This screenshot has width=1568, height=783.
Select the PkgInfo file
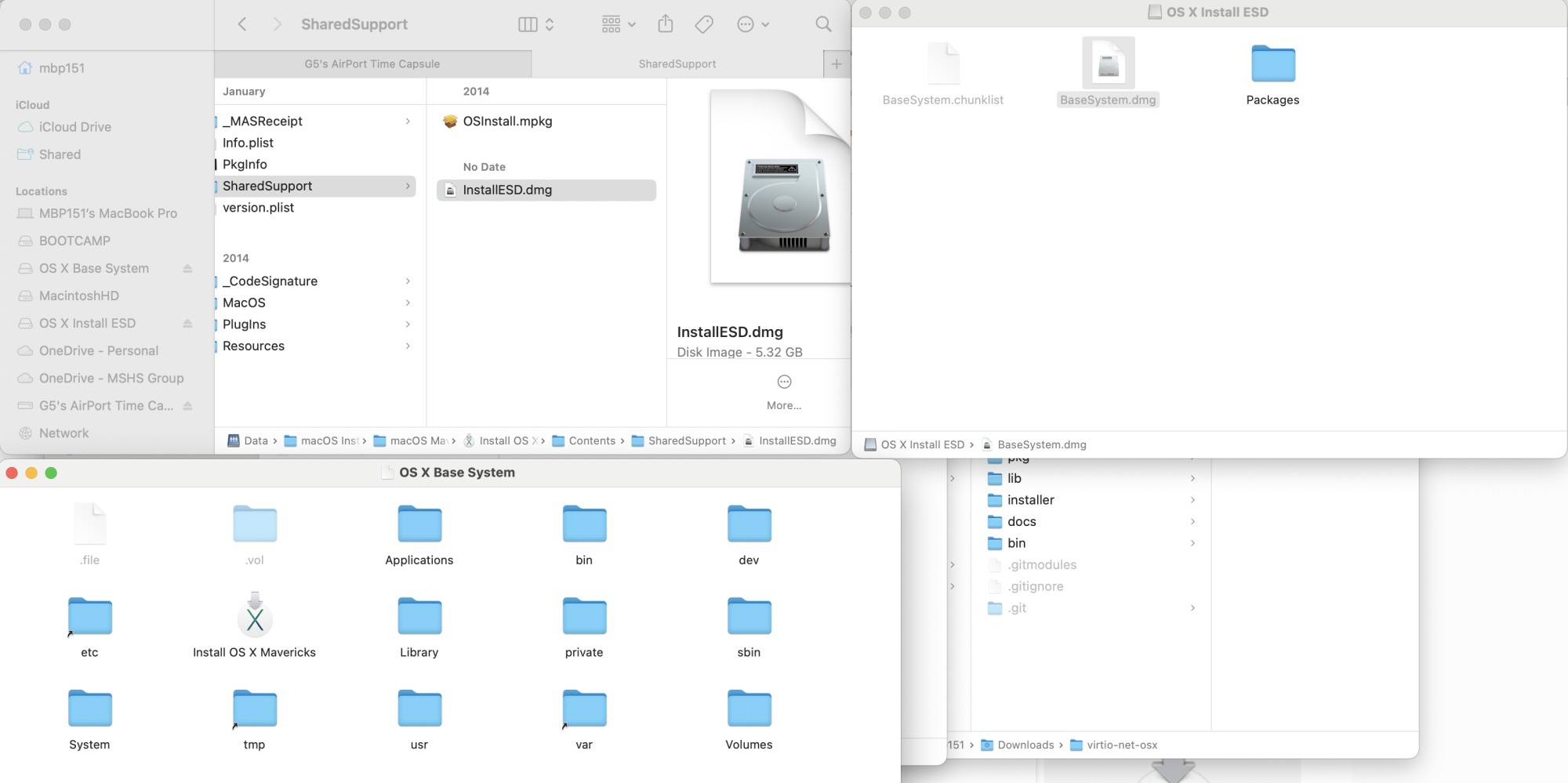click(x=245, y=165)
